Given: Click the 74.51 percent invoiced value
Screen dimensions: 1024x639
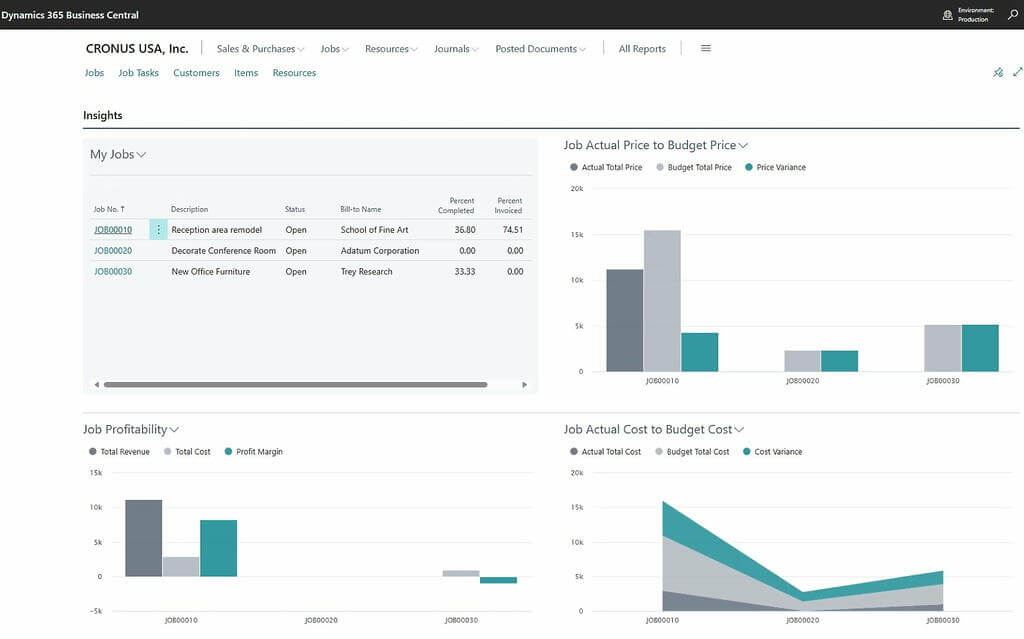Looking at the screenshot, I should (513, 230).
